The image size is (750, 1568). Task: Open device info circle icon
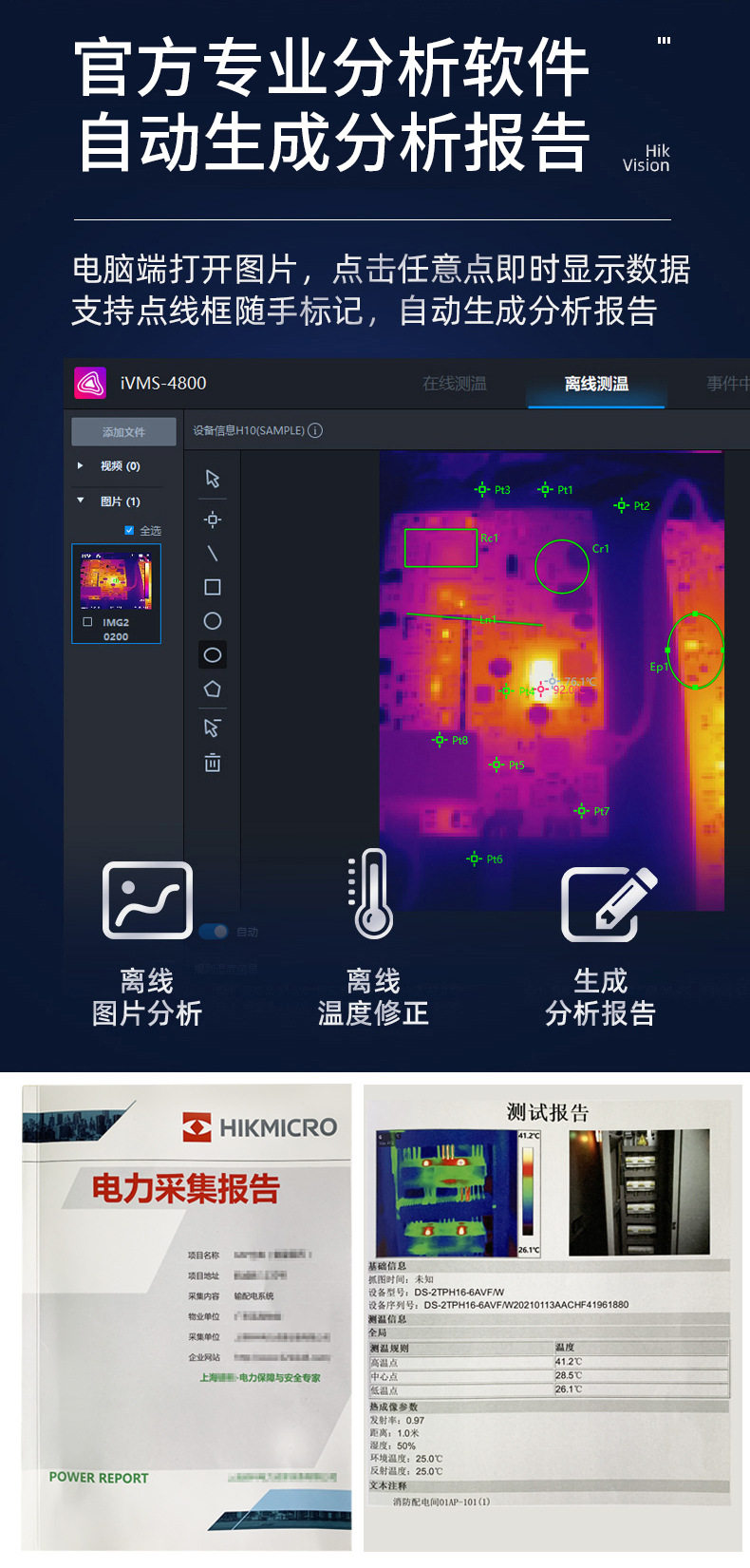pyautogui.click(x=315, y=430)
